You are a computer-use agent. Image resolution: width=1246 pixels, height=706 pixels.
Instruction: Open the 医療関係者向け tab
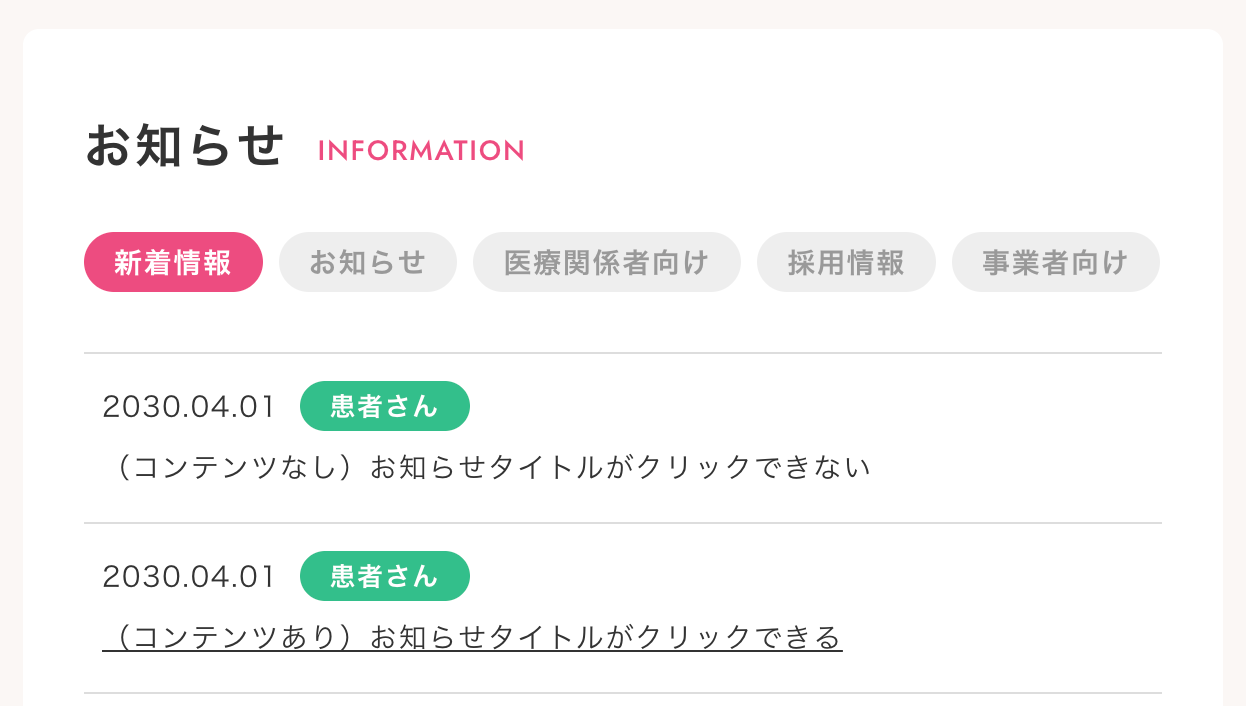coord(606,262)
